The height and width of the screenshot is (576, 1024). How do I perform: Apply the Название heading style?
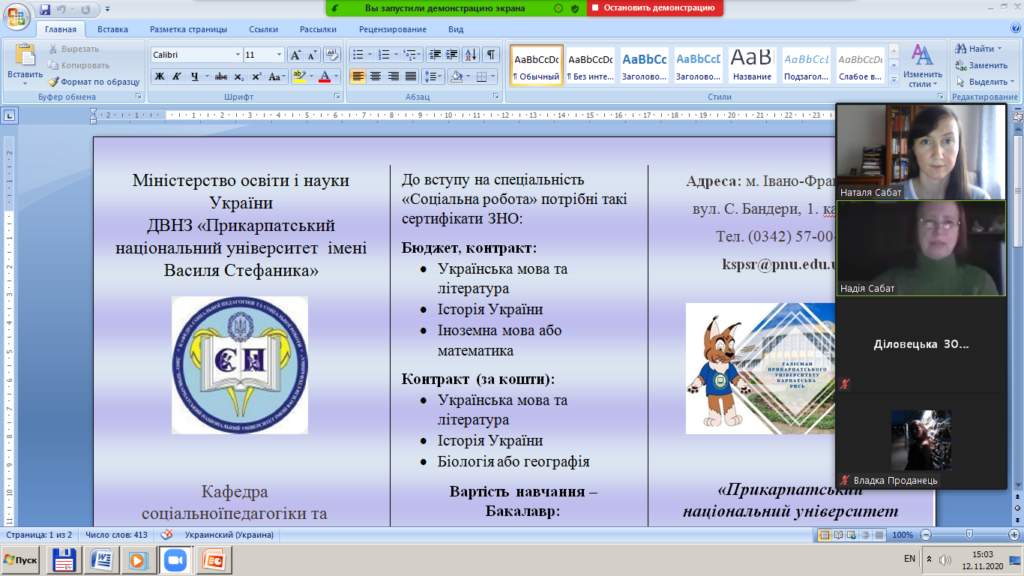(x=752, y=65)
